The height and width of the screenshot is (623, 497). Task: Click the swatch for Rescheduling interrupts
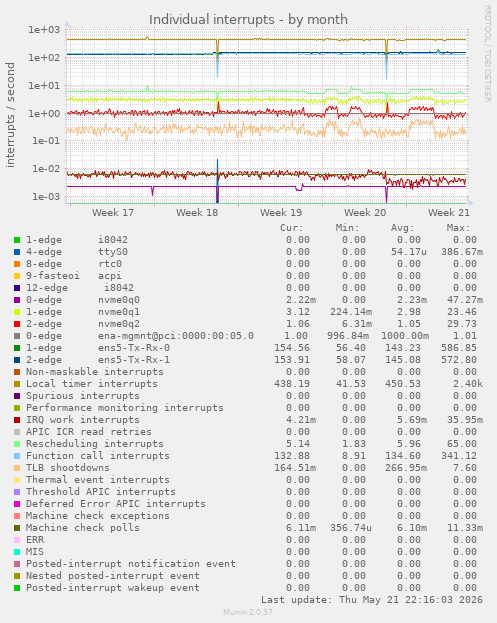(x=17, y=444)
